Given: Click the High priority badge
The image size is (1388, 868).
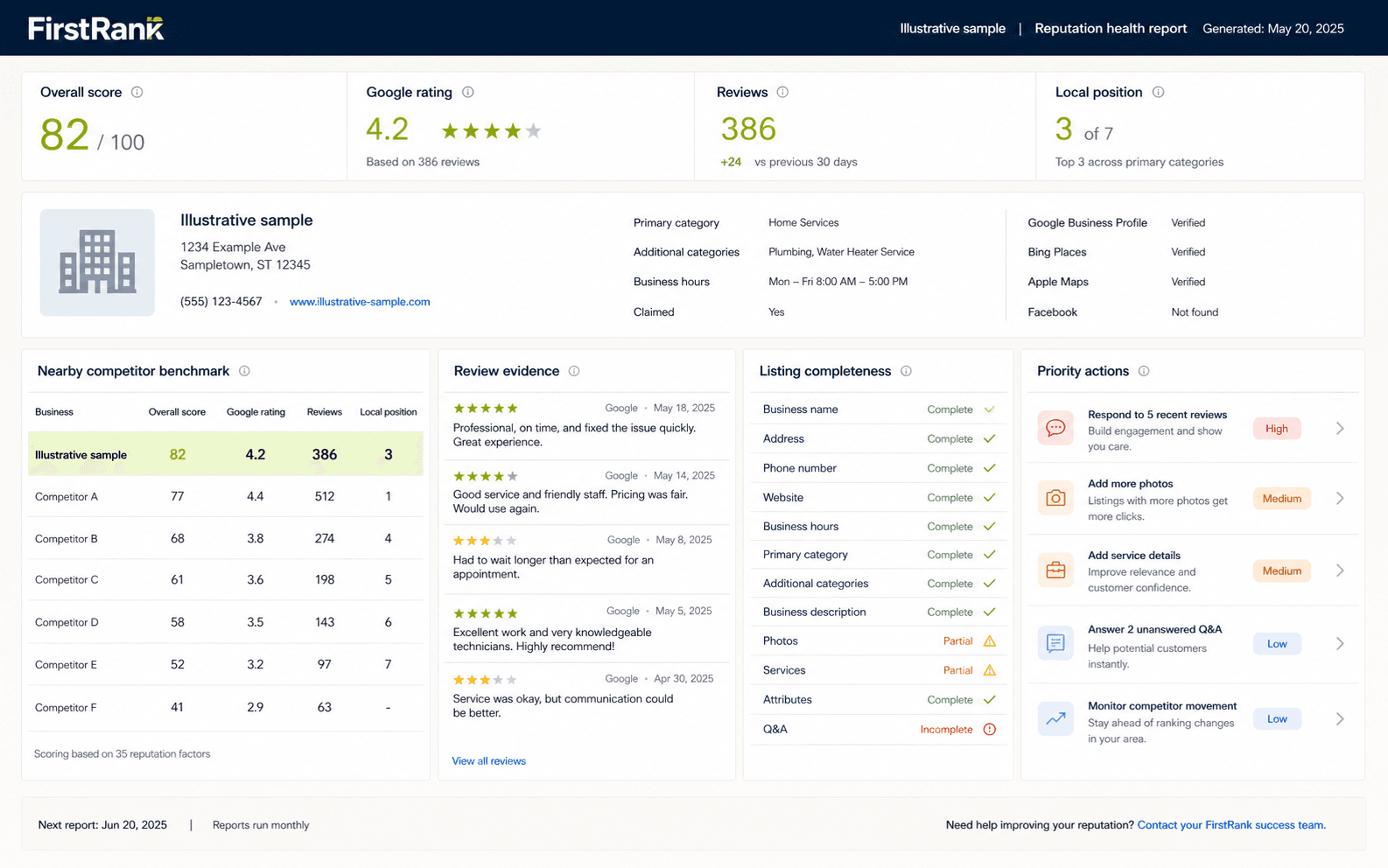Looking at the screenshot, I should 1277,428.
